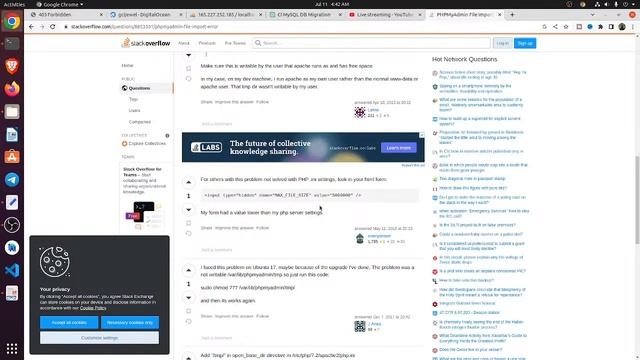The width and height of the screenshot is (640, 360).
Task: Open Chrome share icon in address bar
Action: 555,27
